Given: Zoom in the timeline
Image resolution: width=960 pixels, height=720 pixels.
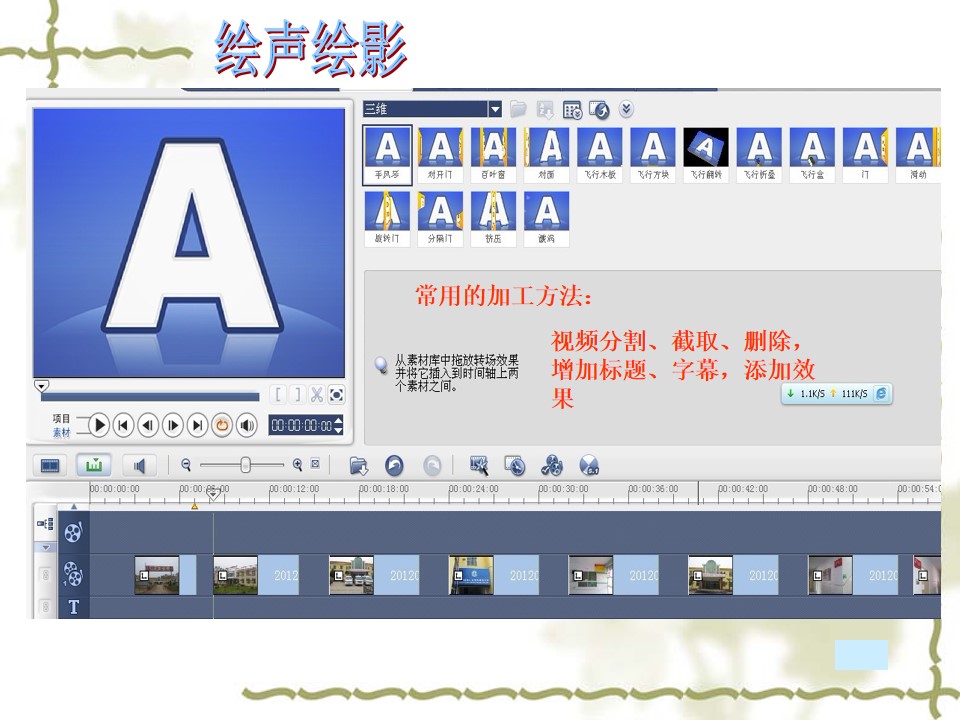Looking at the screenshot, I should [x=298, y=465].
